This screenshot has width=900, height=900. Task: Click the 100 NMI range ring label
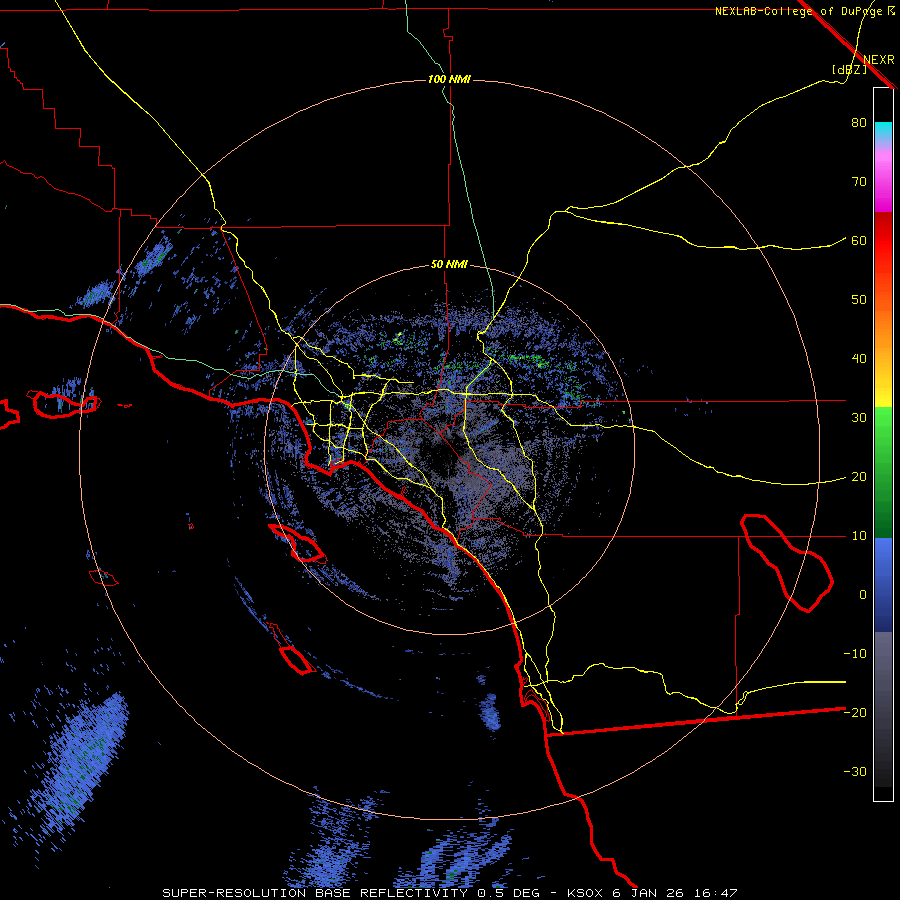(x=449, y=79)
